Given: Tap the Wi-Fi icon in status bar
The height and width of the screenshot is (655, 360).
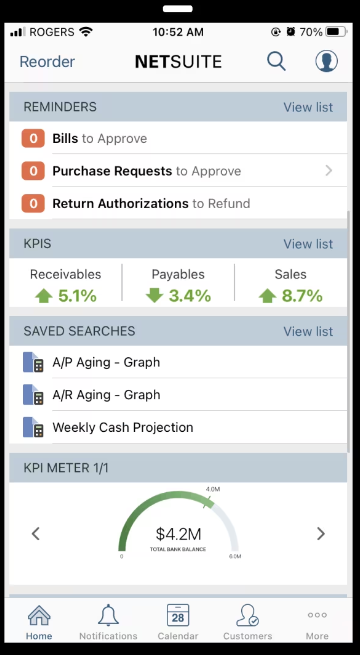Looking at the screenshot, I should click(x=86, y=32).
